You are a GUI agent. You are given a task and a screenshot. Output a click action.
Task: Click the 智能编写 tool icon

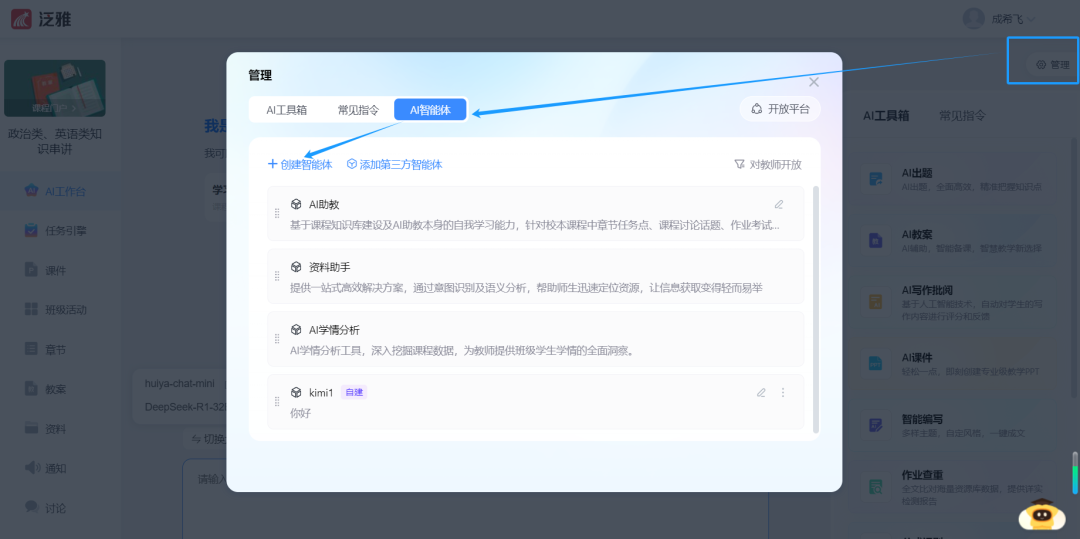click(x=875, y=425)
